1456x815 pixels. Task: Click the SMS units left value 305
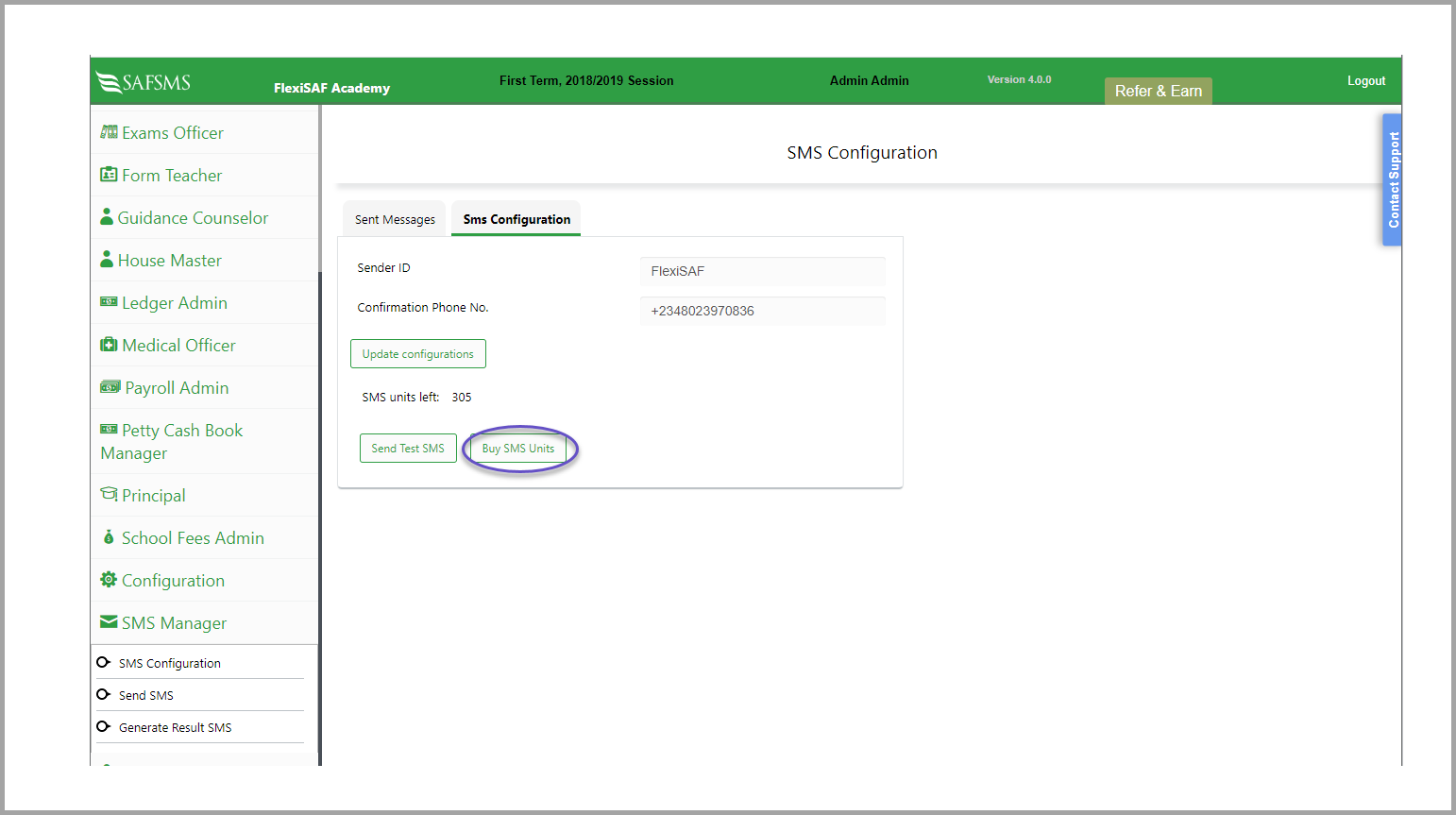point(462,398)
